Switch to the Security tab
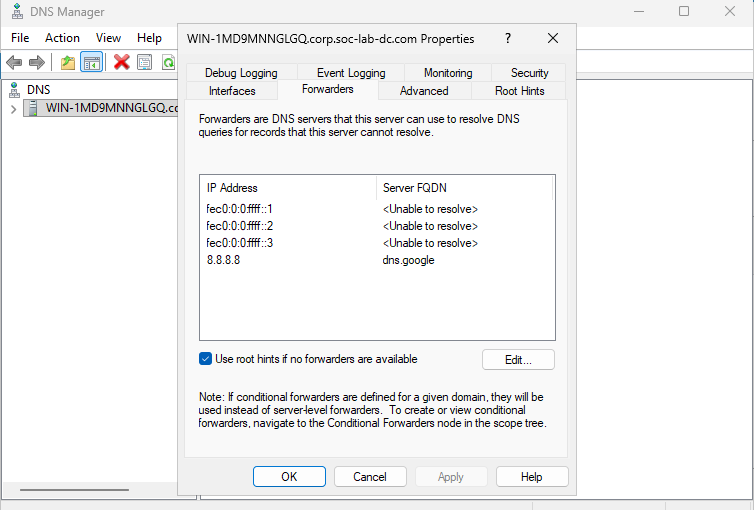 tap(529, 73)
